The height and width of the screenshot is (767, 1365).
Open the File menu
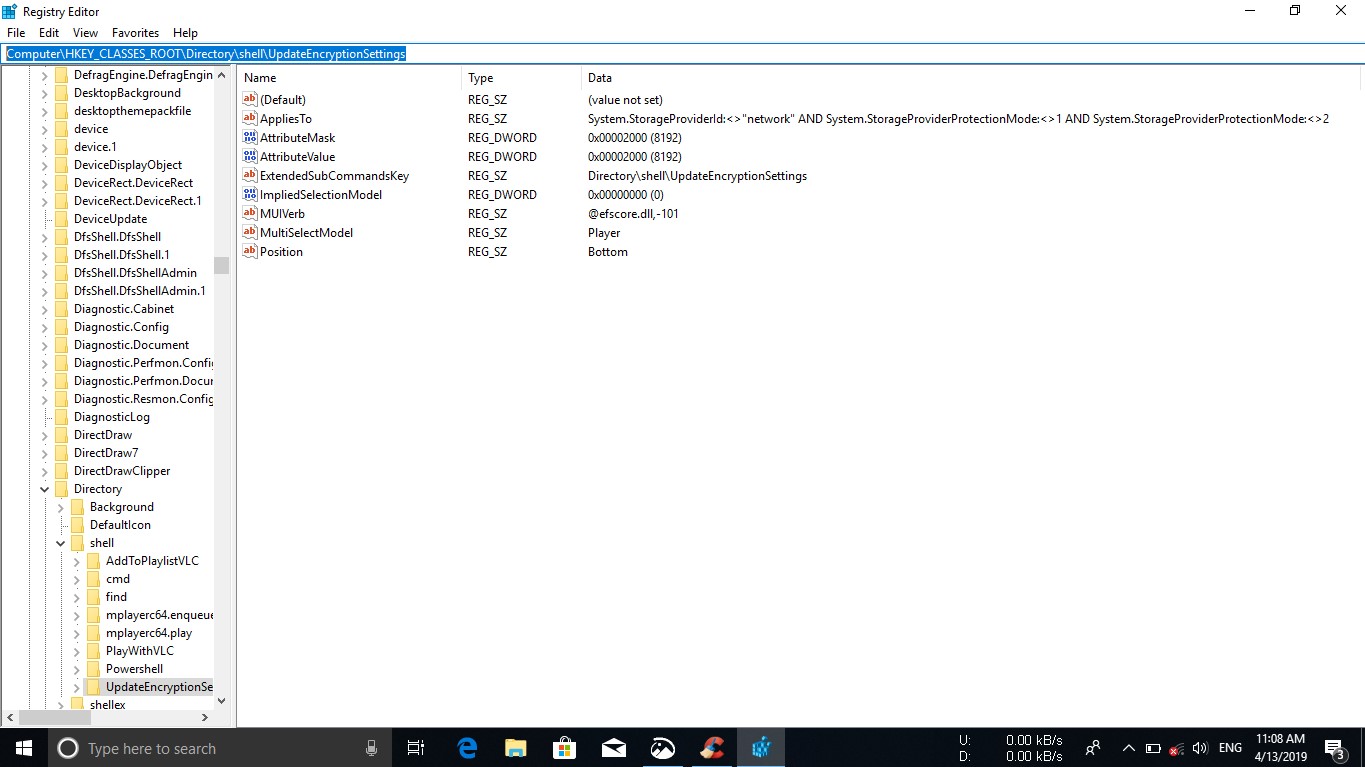pyautogui.click(x=15, y=33)
